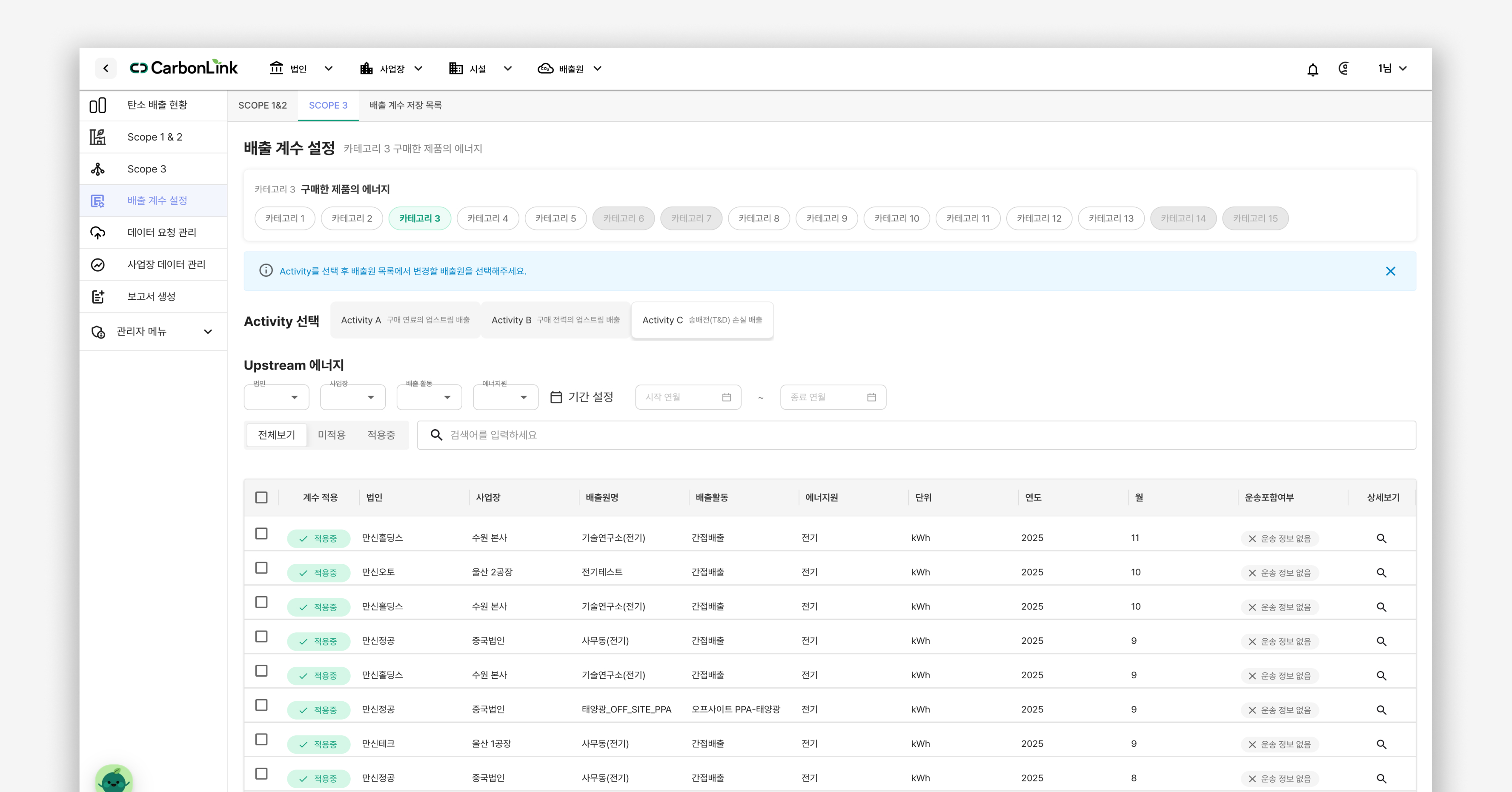The width and height of the screenshot is (1512, 792).
Task: Click the 사업장 factory icon in header
Action: (366, 68)
